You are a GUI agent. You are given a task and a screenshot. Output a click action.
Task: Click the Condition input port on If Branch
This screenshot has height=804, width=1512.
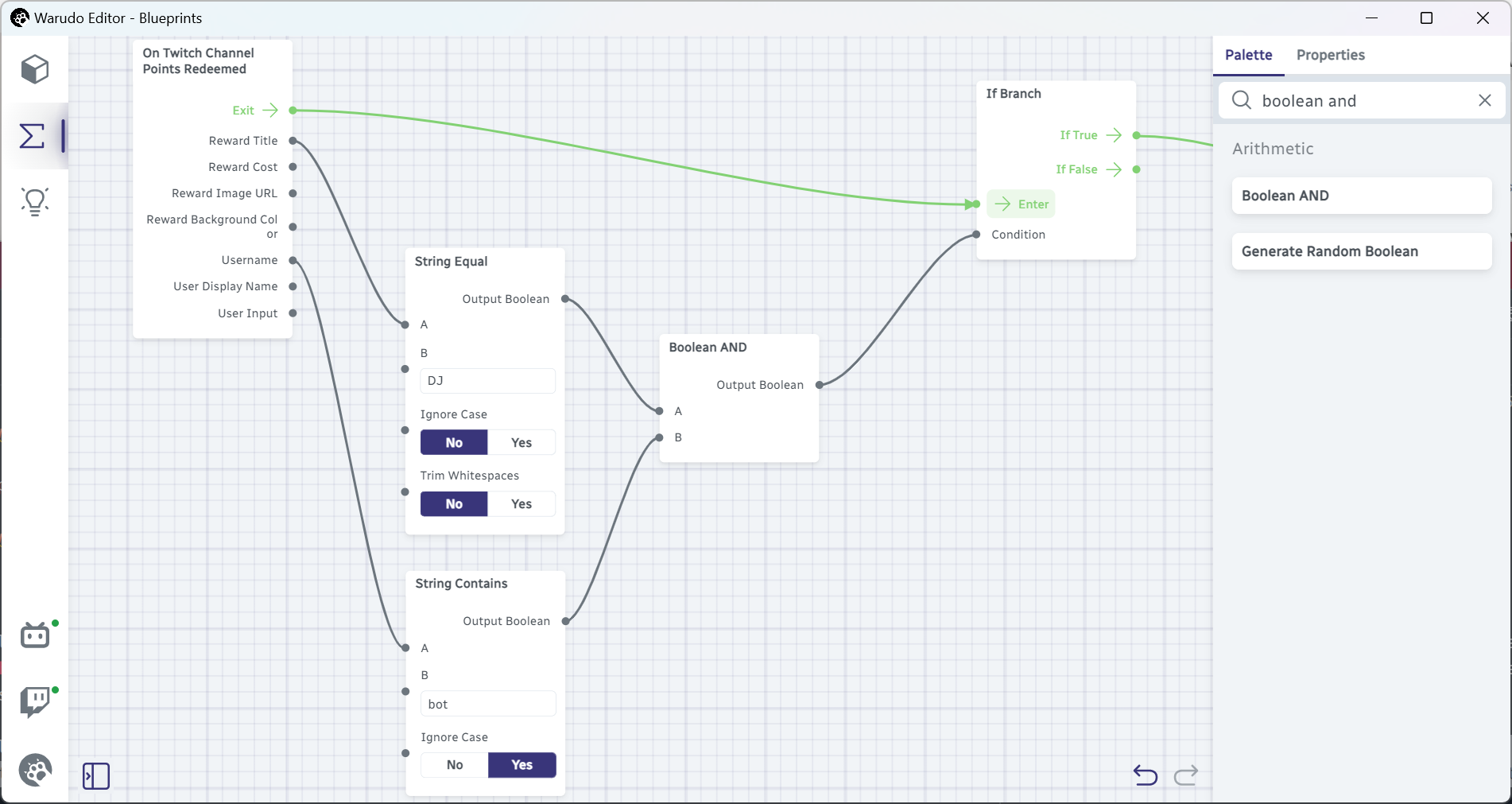[976, 235]
